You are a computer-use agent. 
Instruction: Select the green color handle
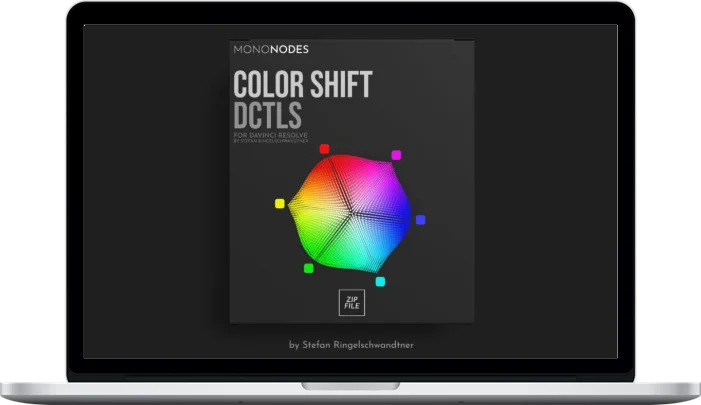pos(308,267)
